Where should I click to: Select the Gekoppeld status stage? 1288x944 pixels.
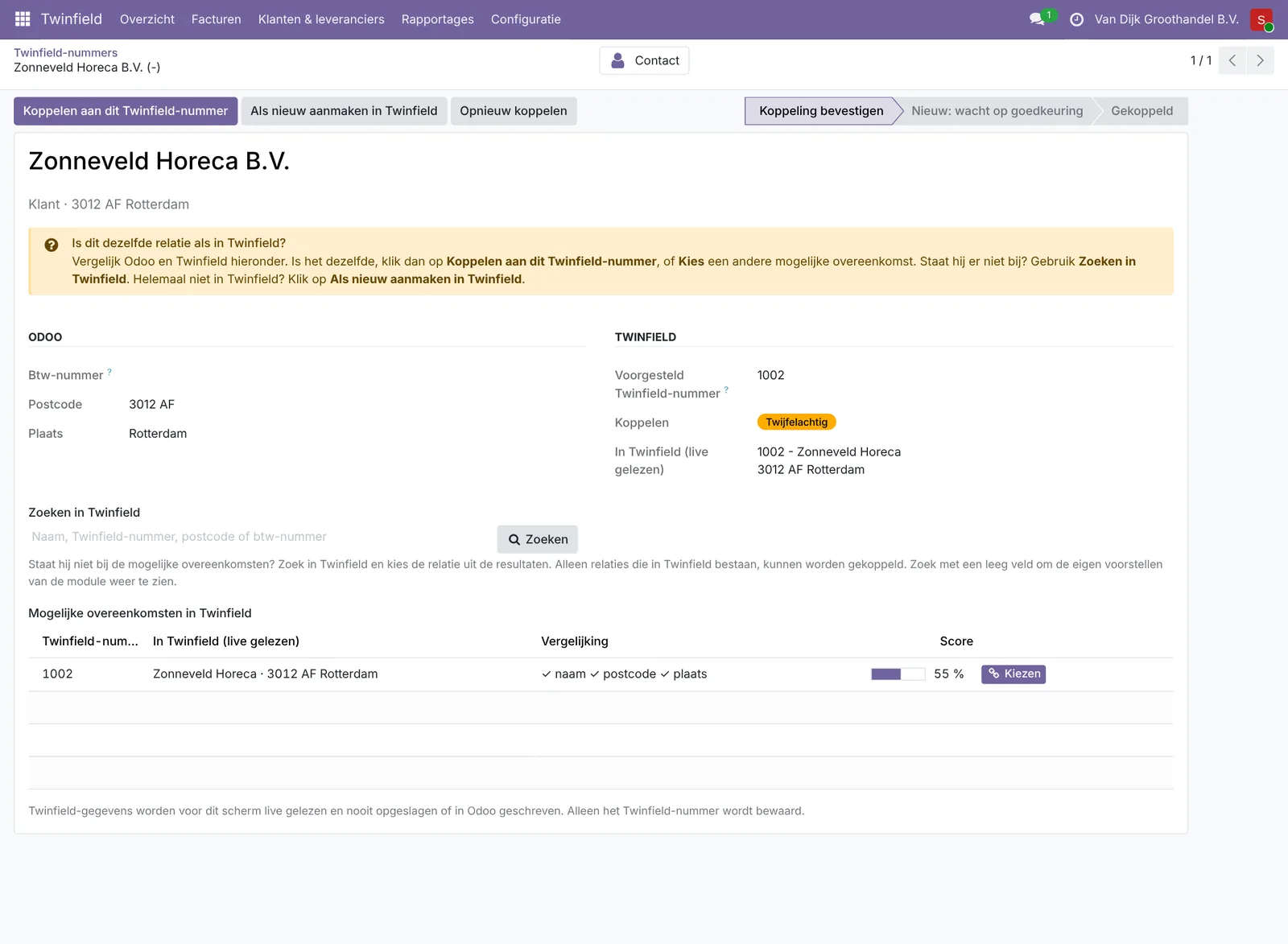coord(1142,111)
